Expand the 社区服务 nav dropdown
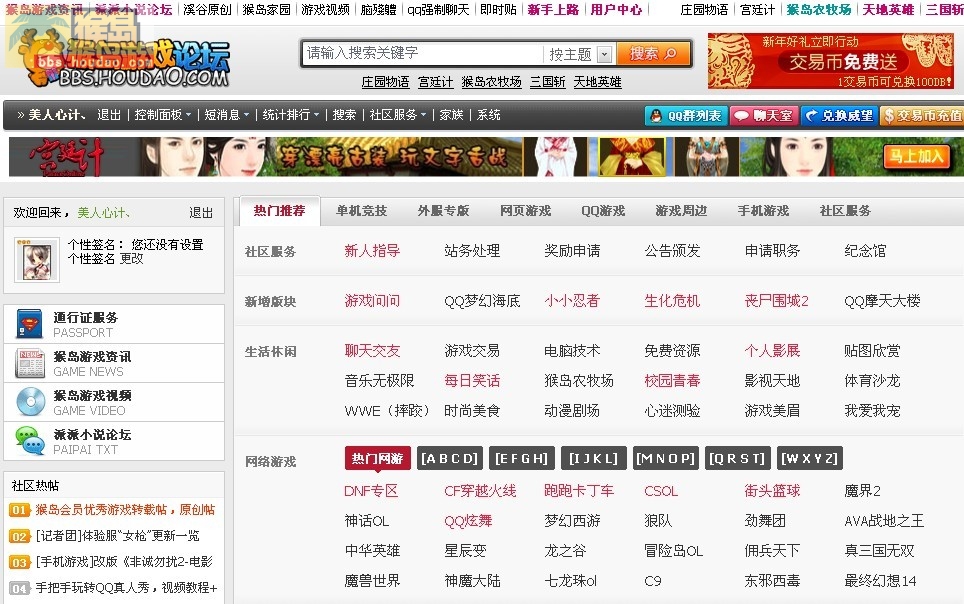 click(398, 115)
